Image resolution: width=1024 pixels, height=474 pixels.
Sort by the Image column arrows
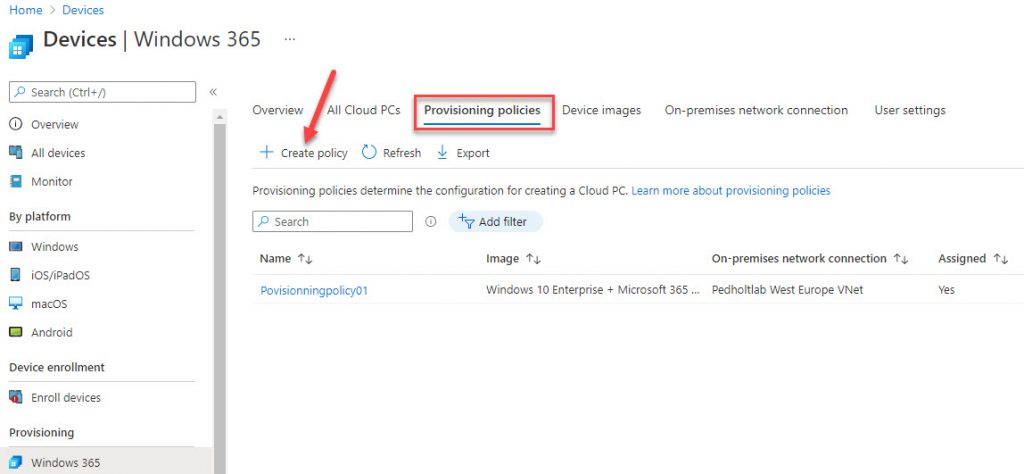click(x=534, y=259)
